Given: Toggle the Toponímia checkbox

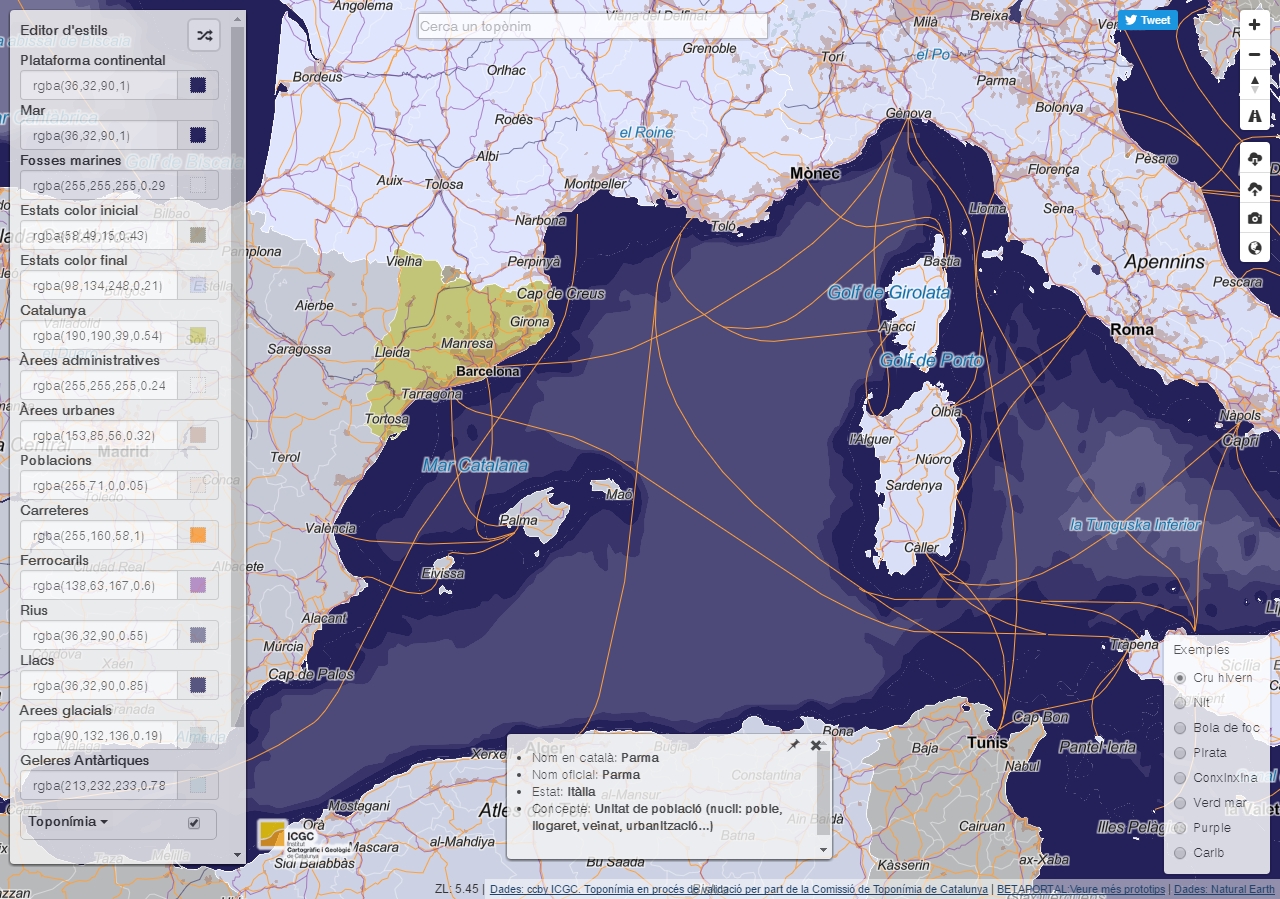Looking at the screenshot, I should point(194,823).
